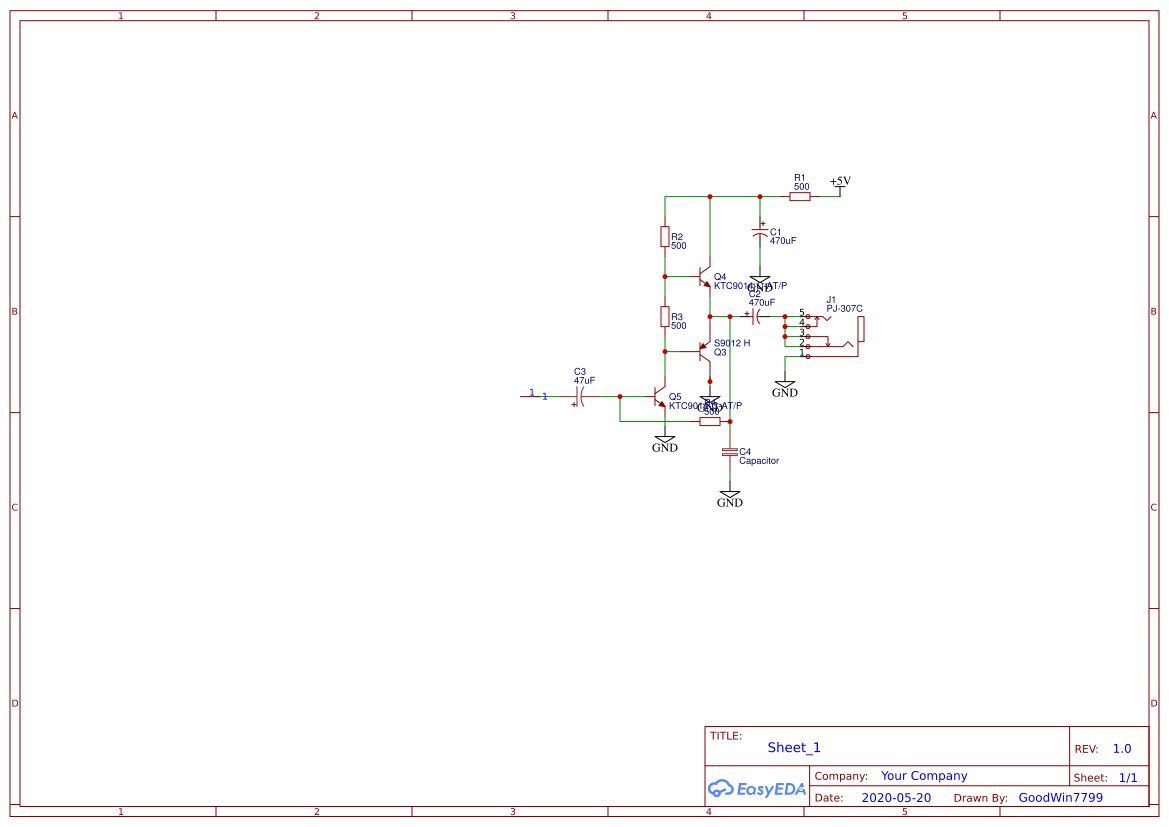The image size is (1169, 827).
Task: Select the GoodWin7799 drawn-by text
Action: pos(1060,798)
